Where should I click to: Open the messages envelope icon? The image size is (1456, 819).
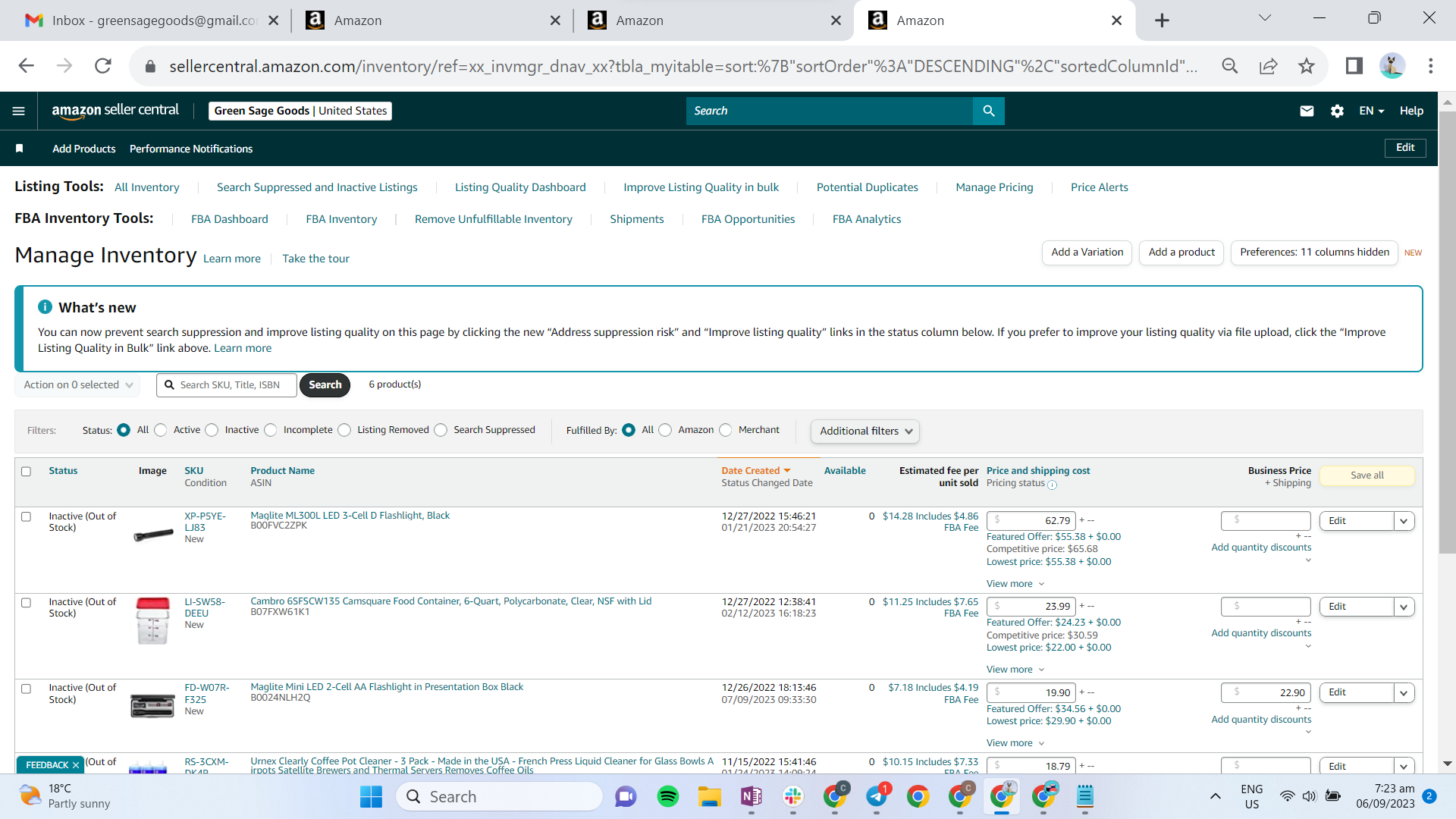coord(1307,111)
